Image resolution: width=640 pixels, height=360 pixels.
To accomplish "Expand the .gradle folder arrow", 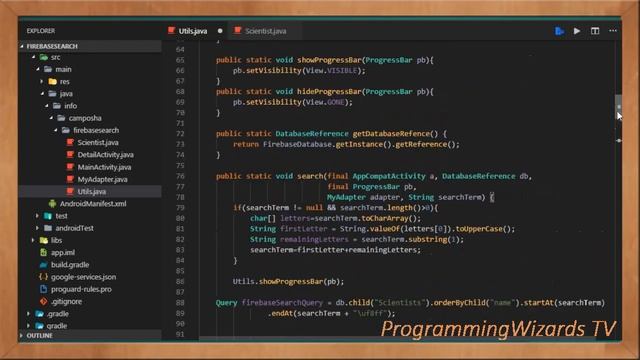I will (x=29, y=314).
